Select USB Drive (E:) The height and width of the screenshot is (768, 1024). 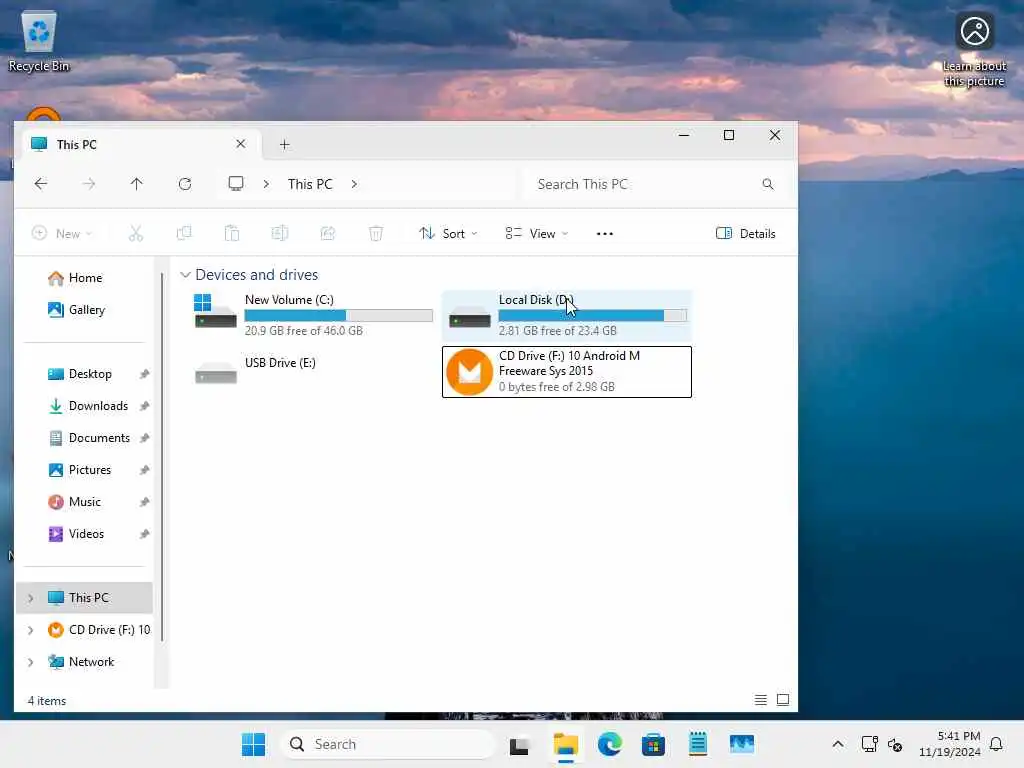[313, 372]
